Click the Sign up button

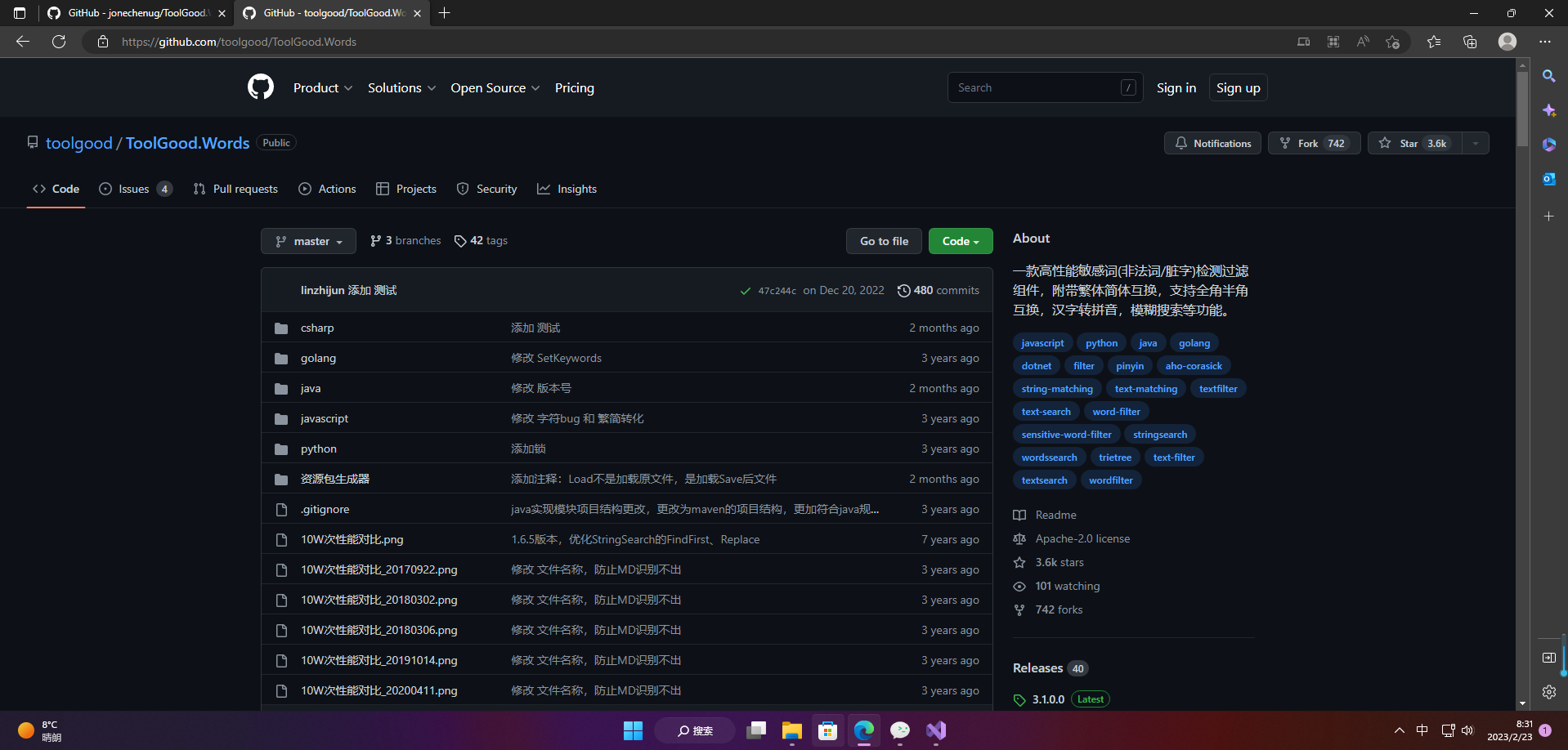1238,87
